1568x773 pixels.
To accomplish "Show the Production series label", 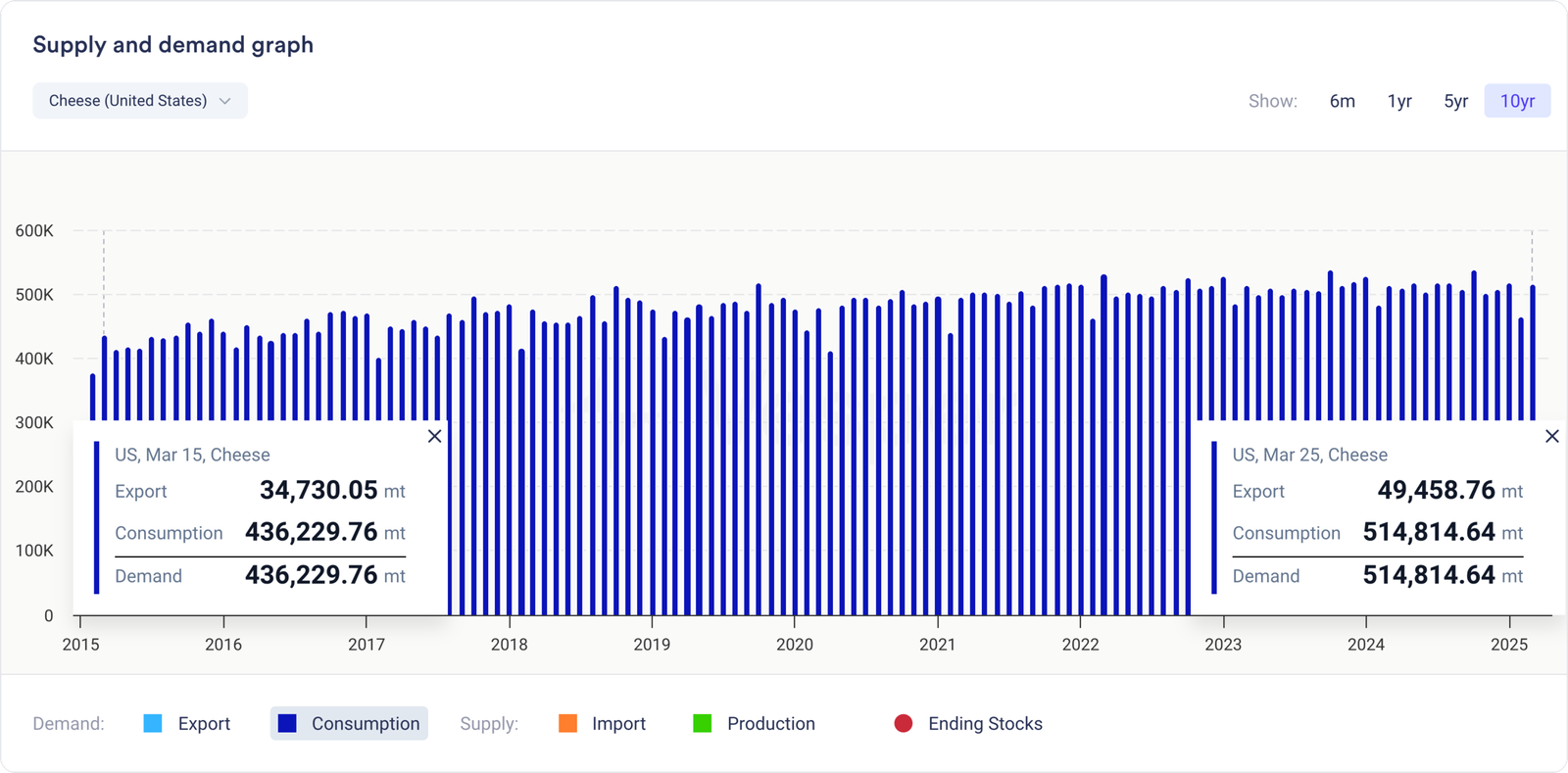I will [x=770, y=724].
